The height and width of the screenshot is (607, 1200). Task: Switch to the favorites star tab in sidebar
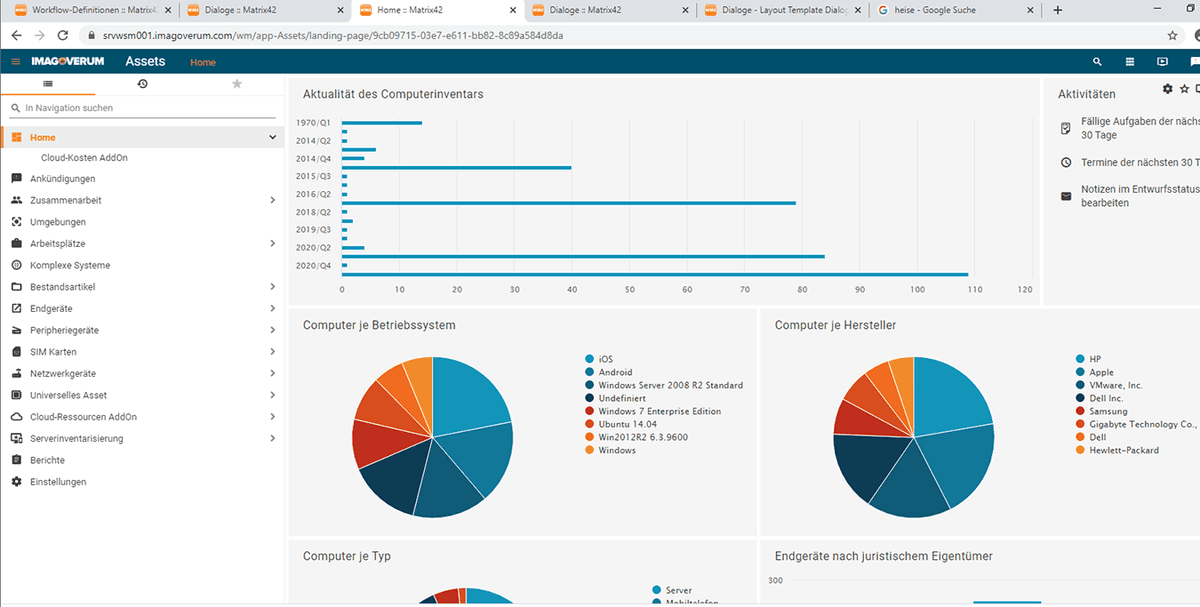pos(237,84)
